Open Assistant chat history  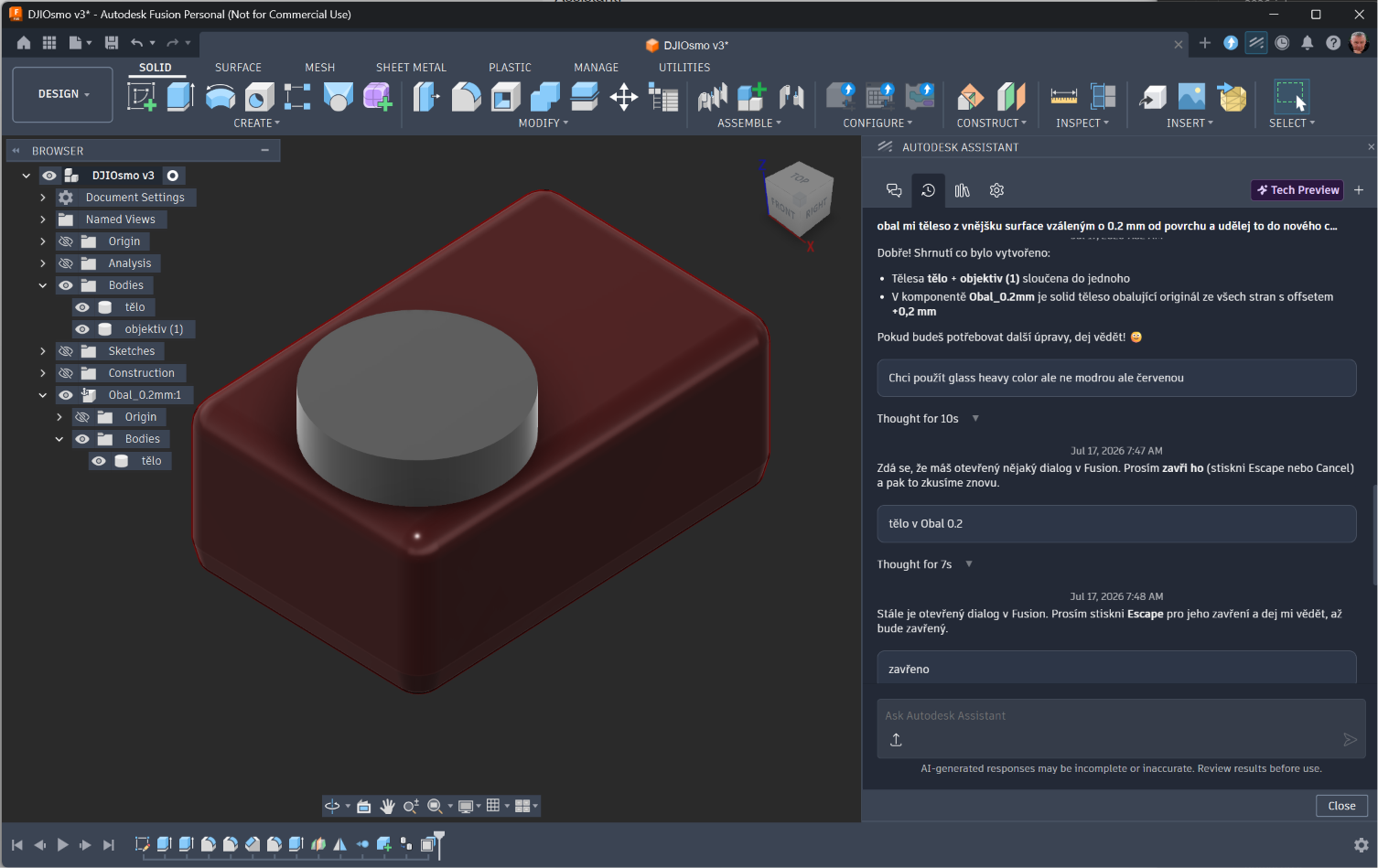point(928,190)
